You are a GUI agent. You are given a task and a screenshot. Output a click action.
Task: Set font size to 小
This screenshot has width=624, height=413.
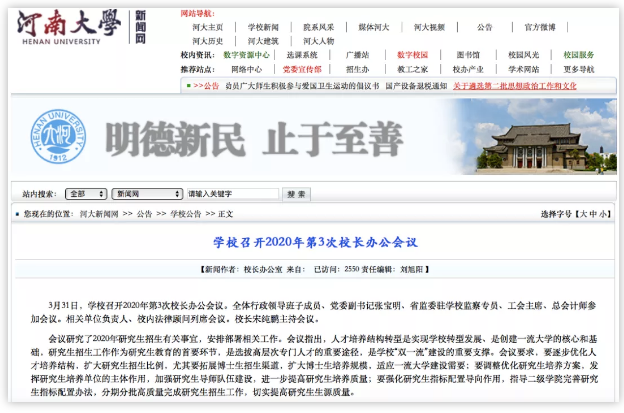pyautogui.click(x=603, y=214)
